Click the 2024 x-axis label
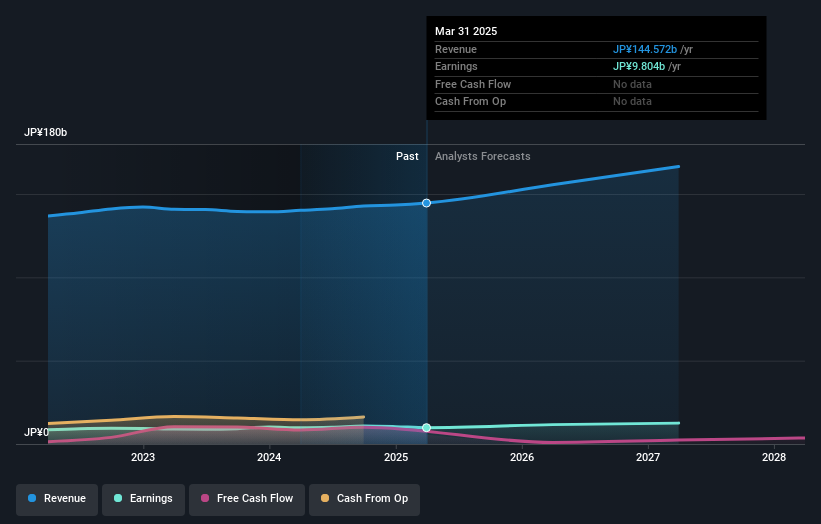This screenshot has width=821, height=524. pyautogui.click(x=269, y=457)
